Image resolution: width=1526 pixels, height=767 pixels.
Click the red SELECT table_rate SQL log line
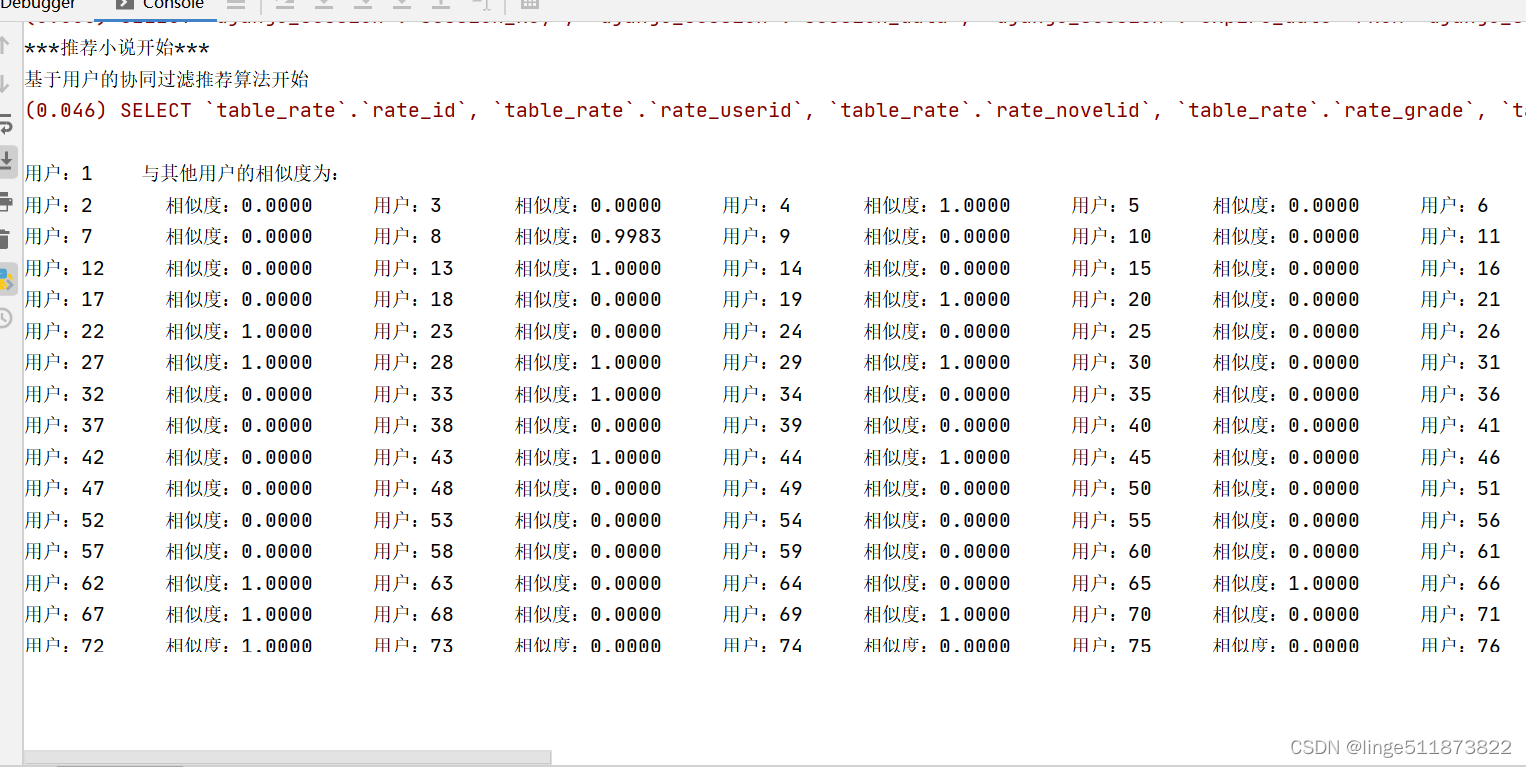point(775,110)
